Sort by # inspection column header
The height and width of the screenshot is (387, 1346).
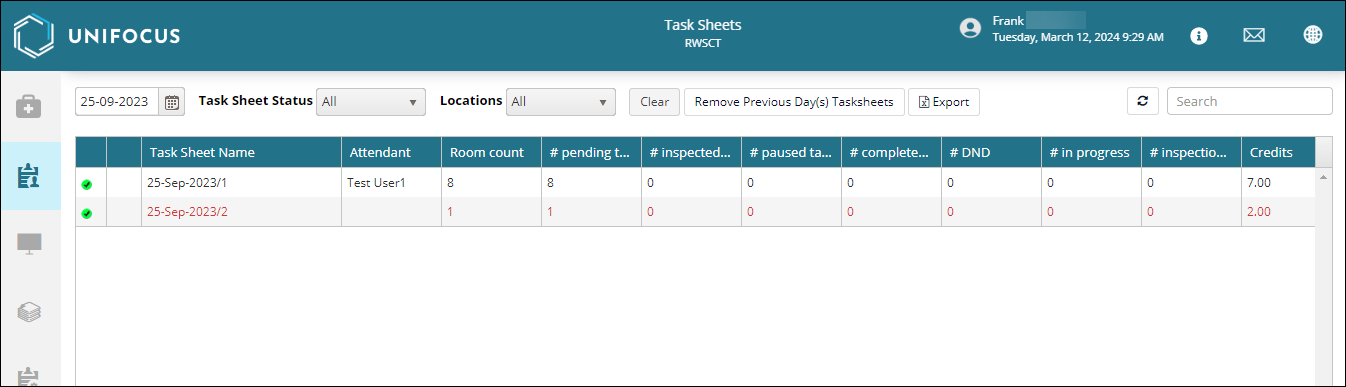point(1191,152)
